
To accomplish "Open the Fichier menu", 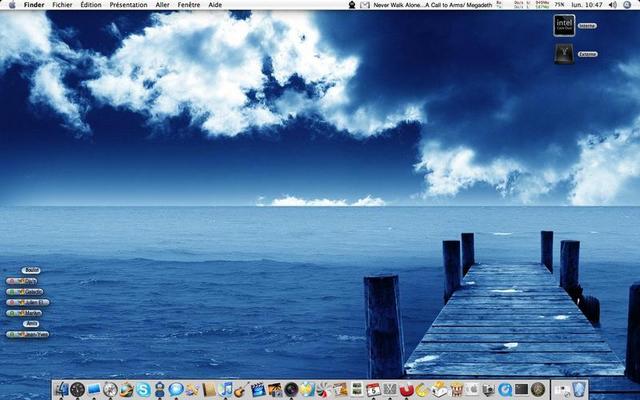I will [x=62, y=5].
